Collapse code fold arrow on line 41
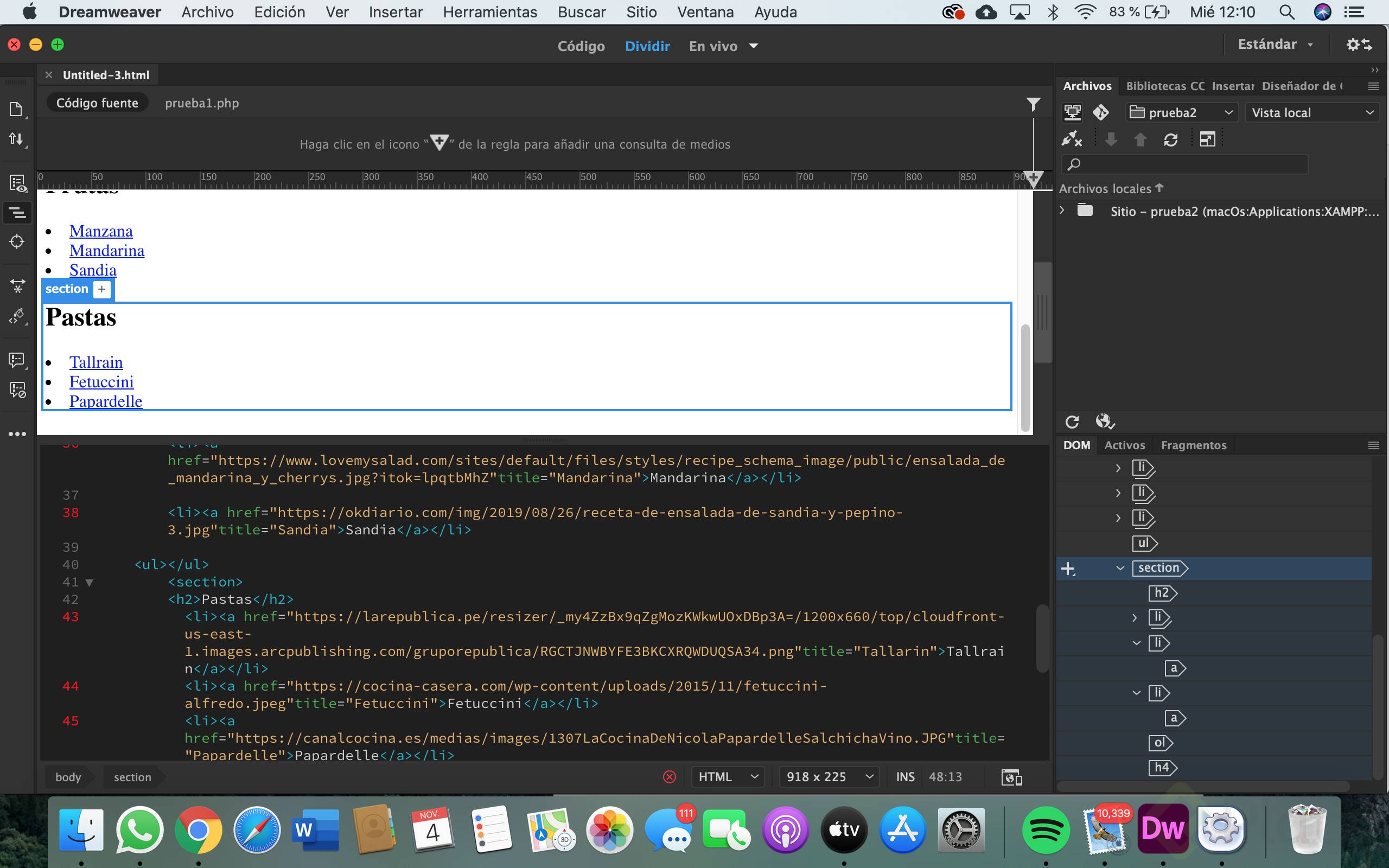The width and height of the screenshot is (1389, 868). coord(90,583)
